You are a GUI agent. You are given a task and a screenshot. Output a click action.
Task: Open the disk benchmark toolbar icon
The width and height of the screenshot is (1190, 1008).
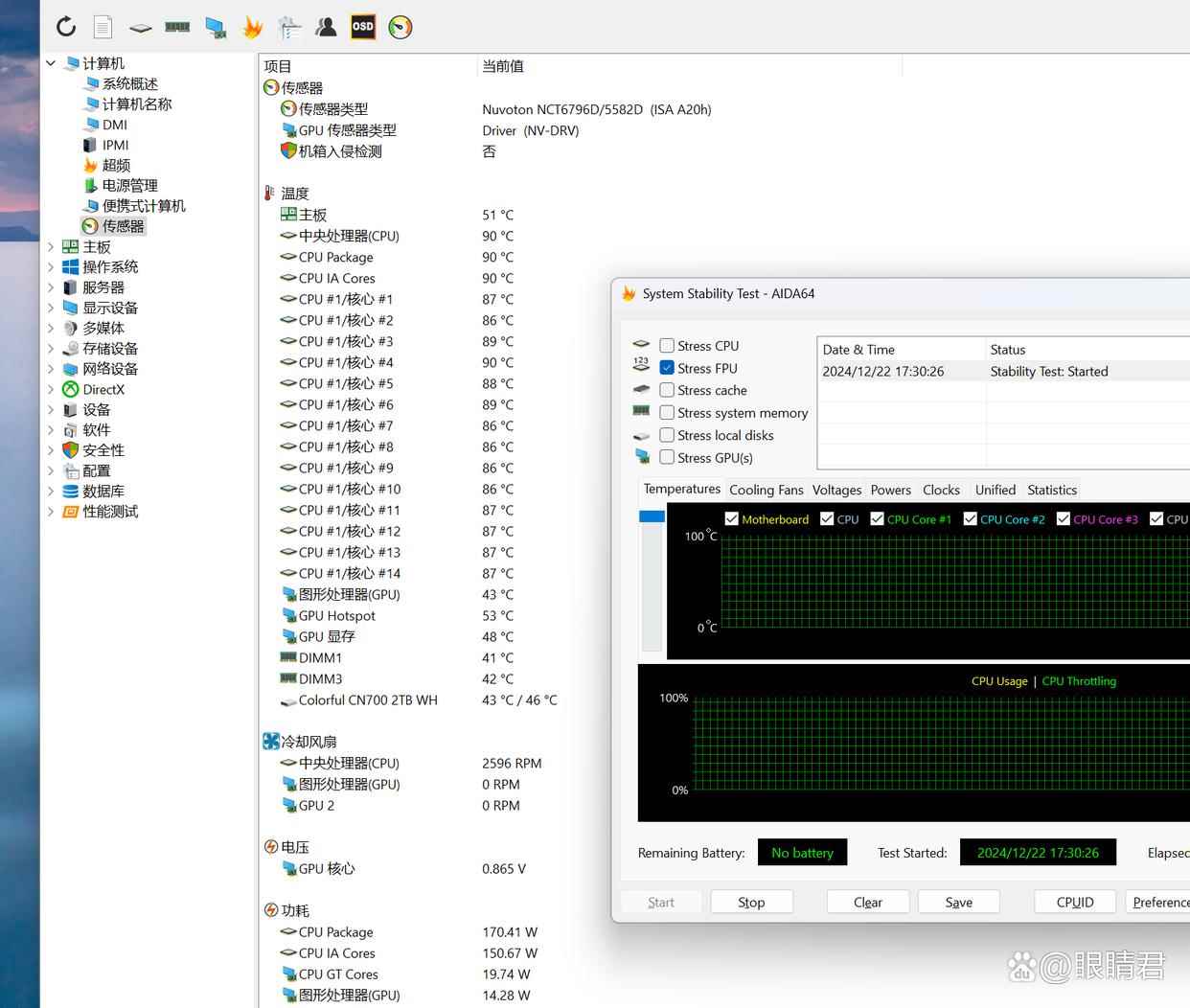click(x=141, y=28)
